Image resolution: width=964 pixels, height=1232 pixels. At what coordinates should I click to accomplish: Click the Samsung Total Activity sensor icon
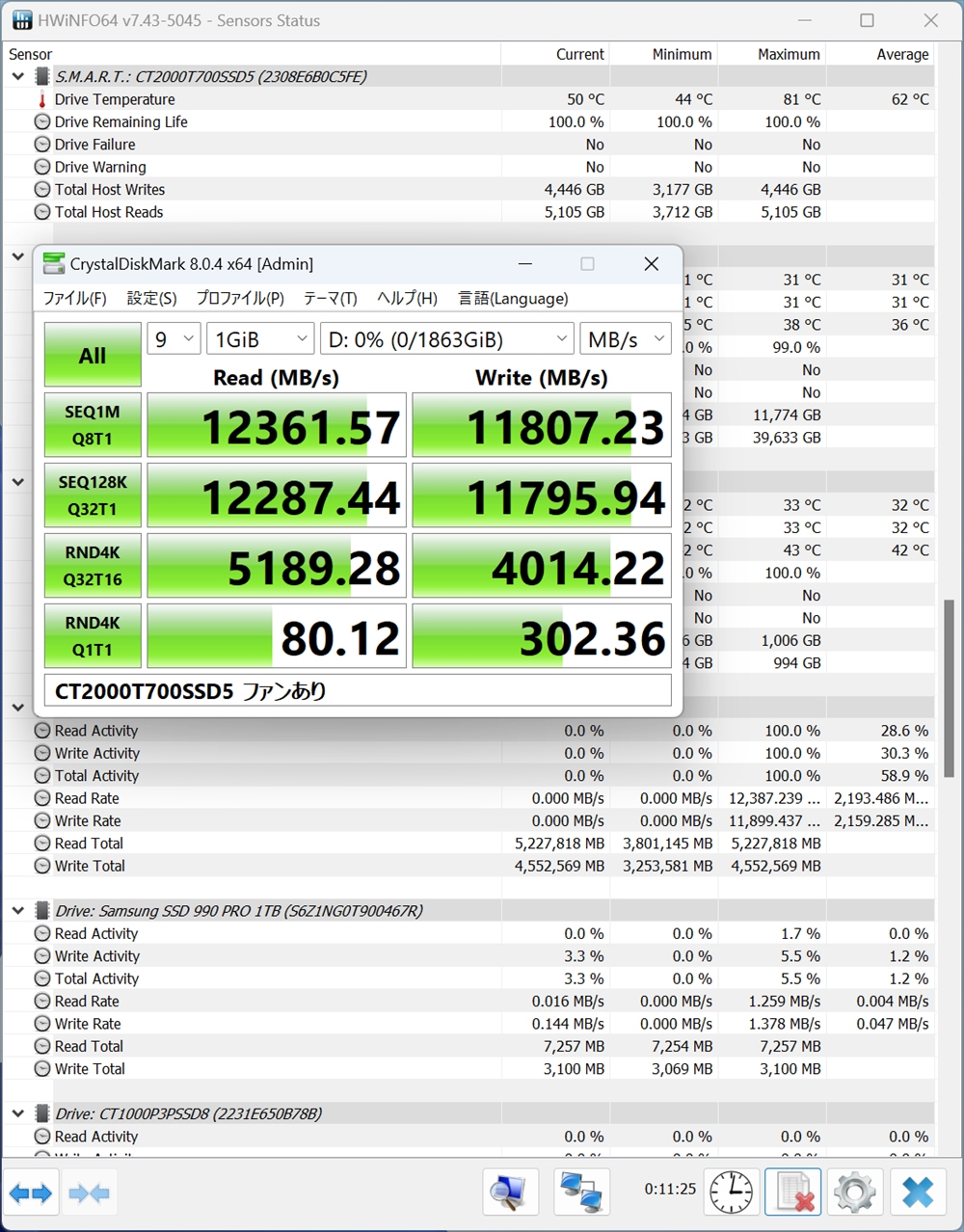click(42, 978)
